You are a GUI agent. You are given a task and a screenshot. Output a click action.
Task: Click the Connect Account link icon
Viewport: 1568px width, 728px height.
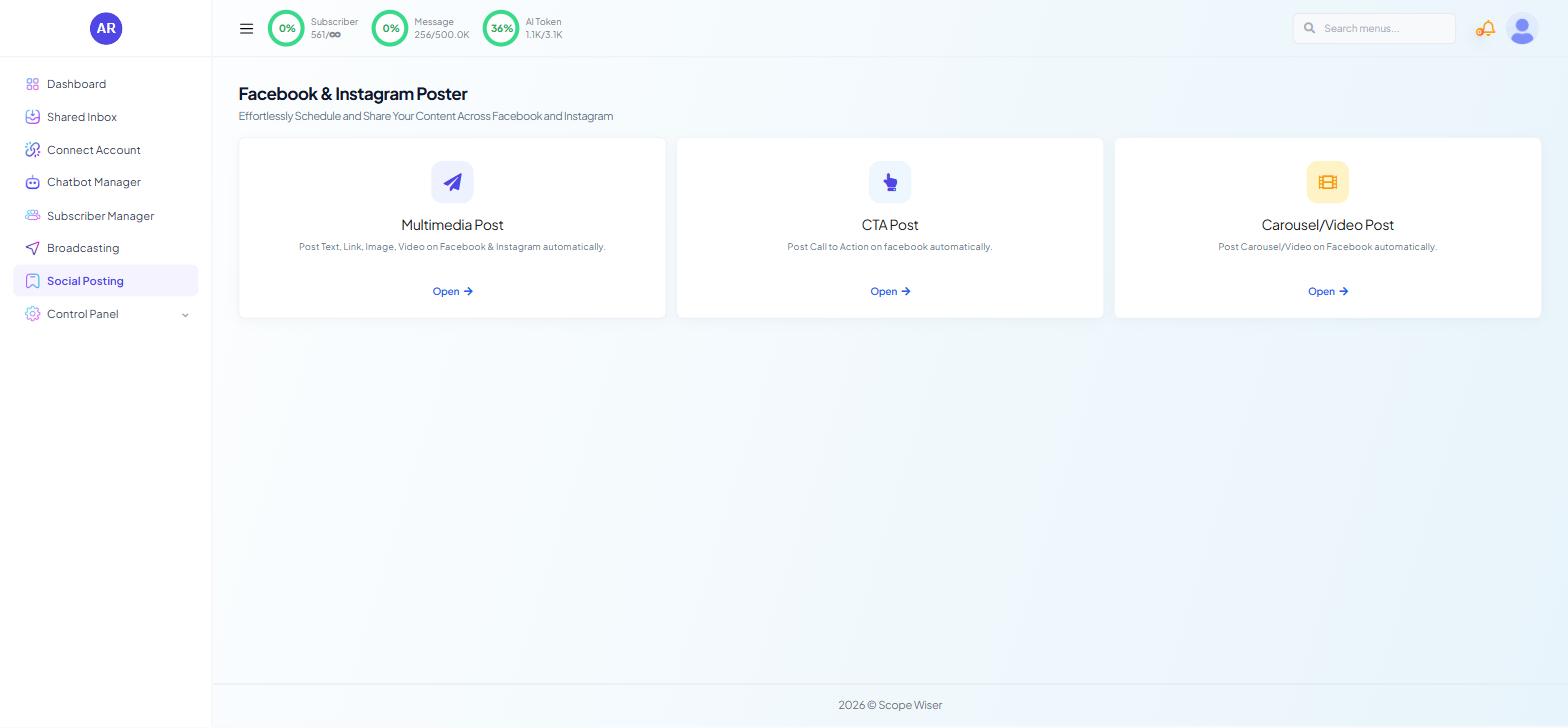point(32,150)
